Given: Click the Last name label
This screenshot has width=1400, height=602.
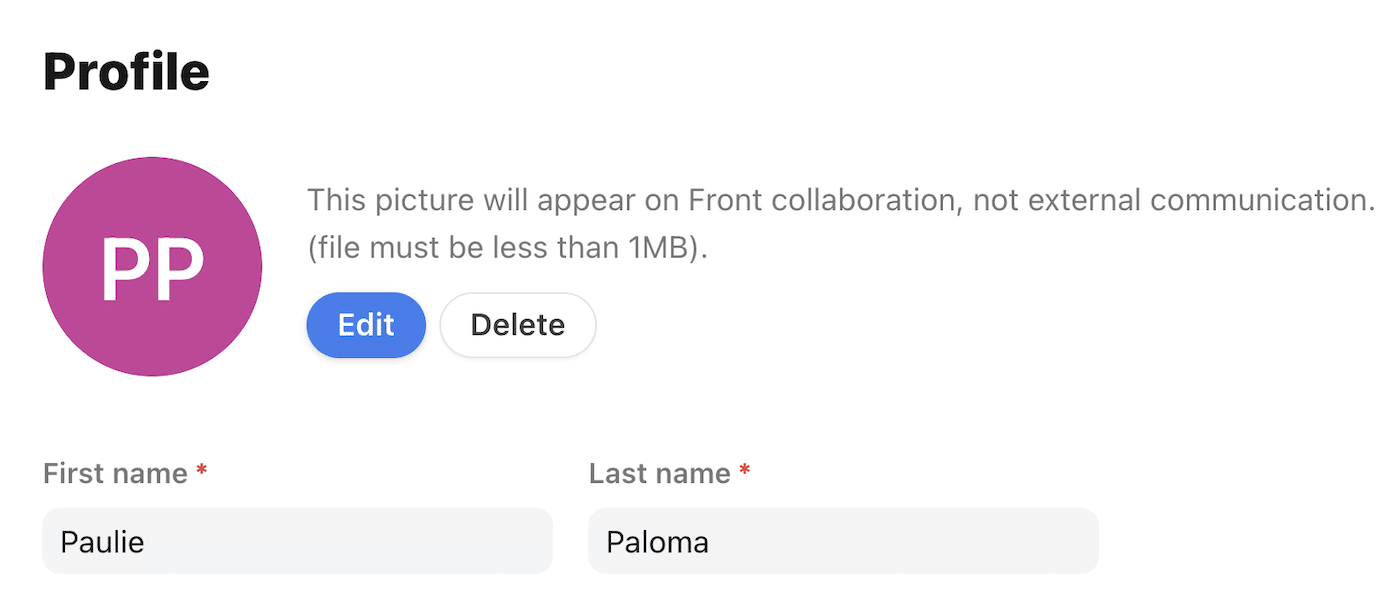Looking at the screenshot, I should [660, 473].
